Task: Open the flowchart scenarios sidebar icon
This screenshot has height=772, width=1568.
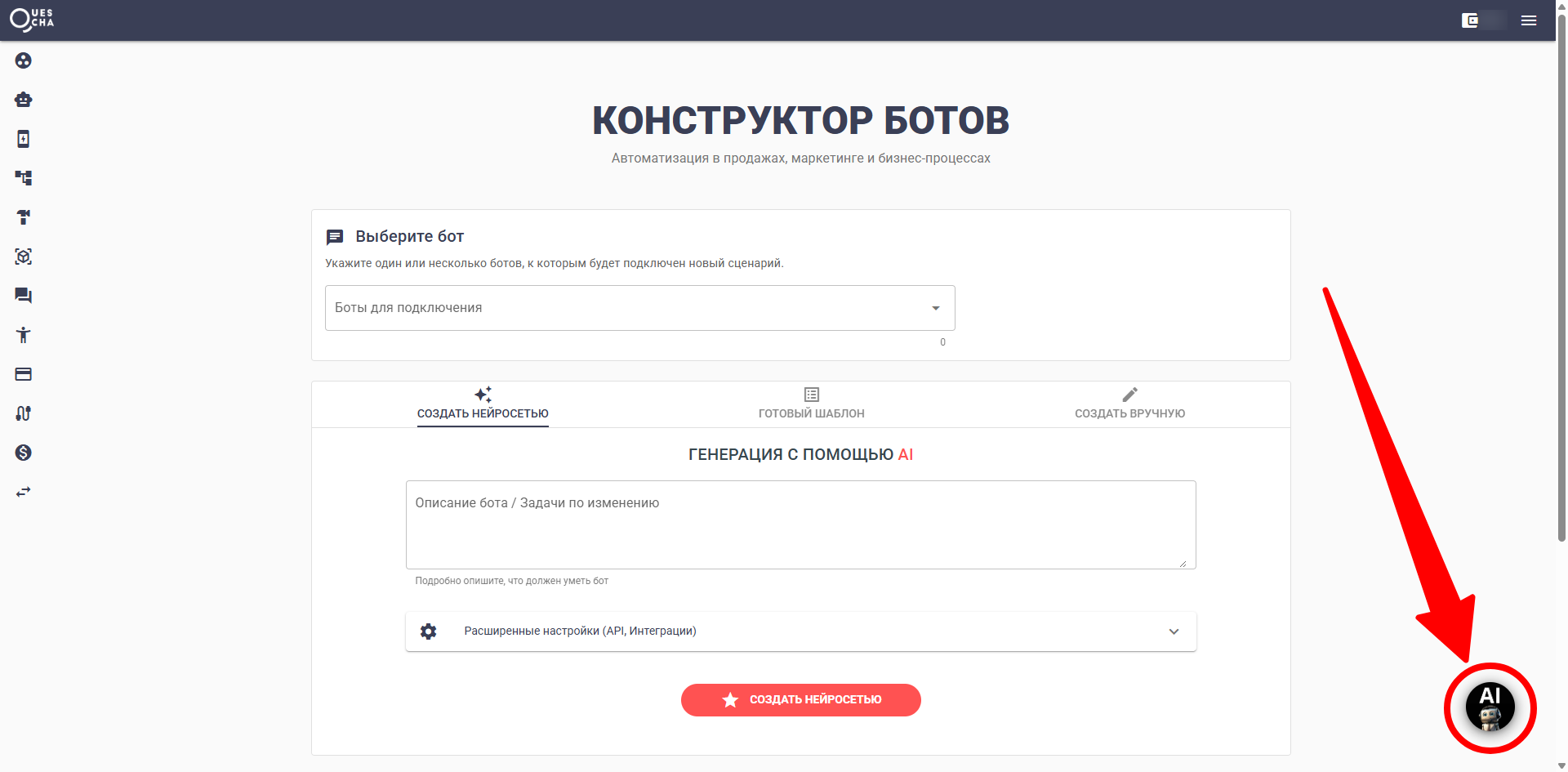Action: tap(23, 177)
